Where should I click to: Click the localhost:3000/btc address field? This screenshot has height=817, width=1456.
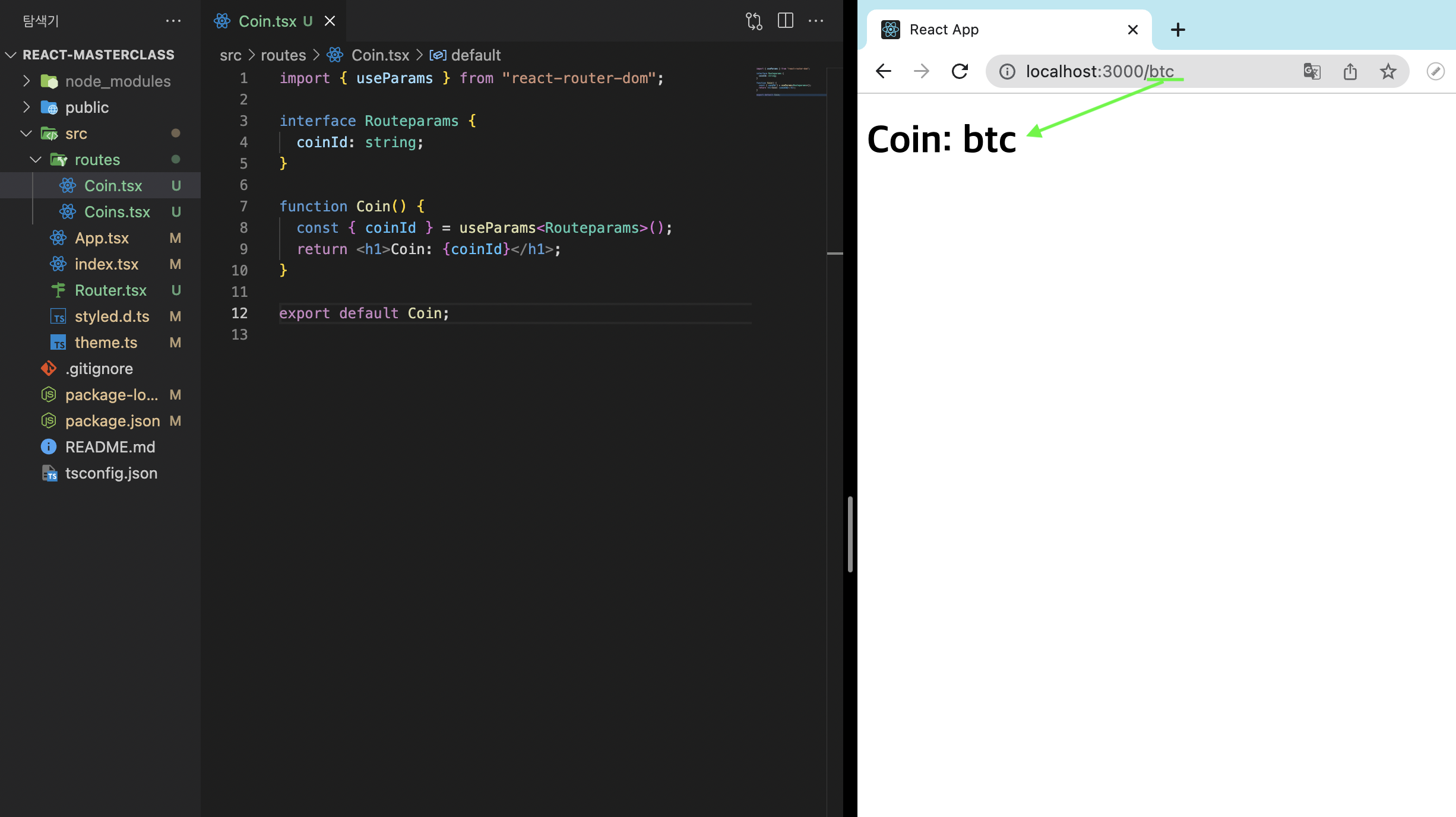(x=1100, y=72)
